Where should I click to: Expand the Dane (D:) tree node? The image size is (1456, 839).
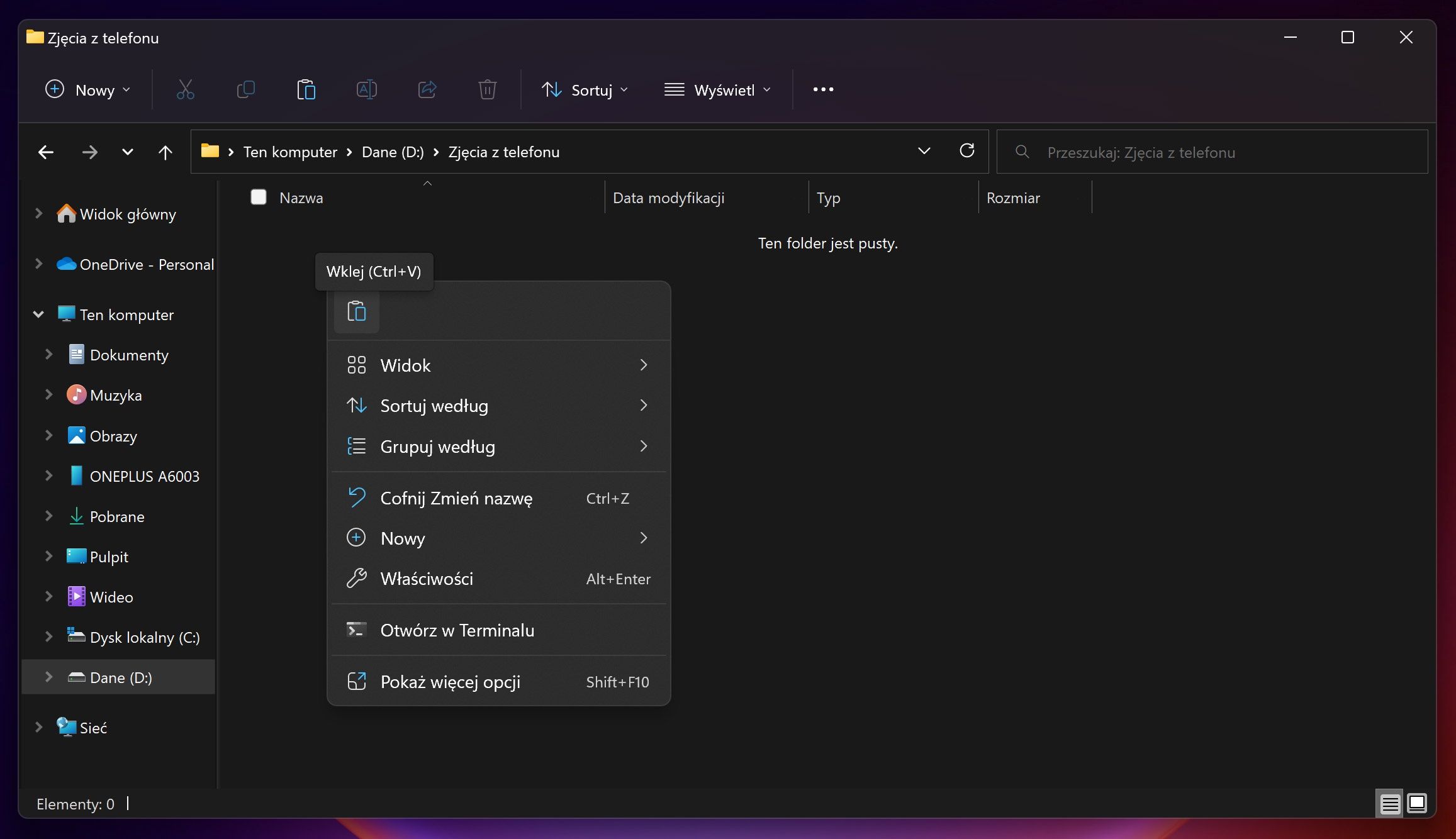48,677
